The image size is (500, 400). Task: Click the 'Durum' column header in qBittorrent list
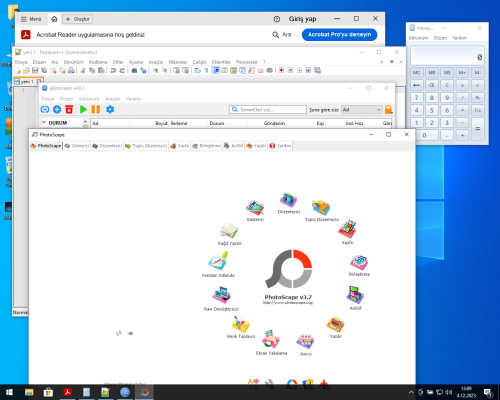pos(227,123)
